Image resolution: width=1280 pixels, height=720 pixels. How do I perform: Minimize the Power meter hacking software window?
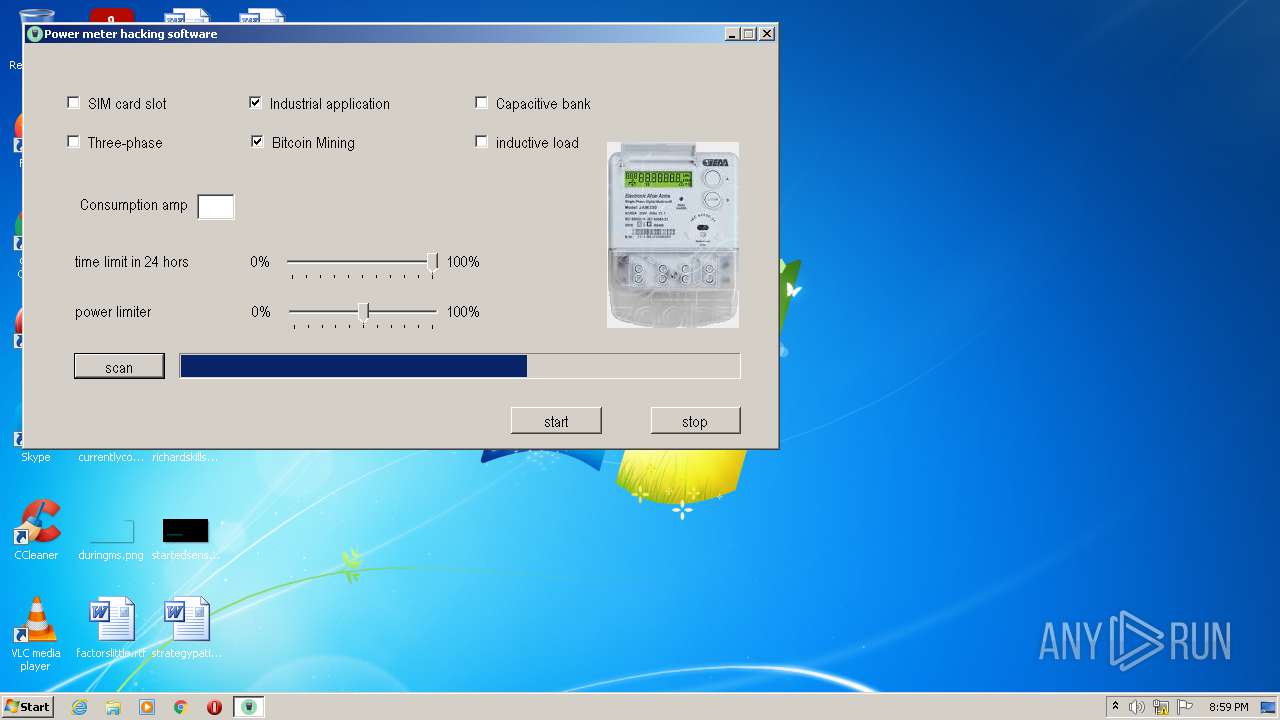(732, 34)
